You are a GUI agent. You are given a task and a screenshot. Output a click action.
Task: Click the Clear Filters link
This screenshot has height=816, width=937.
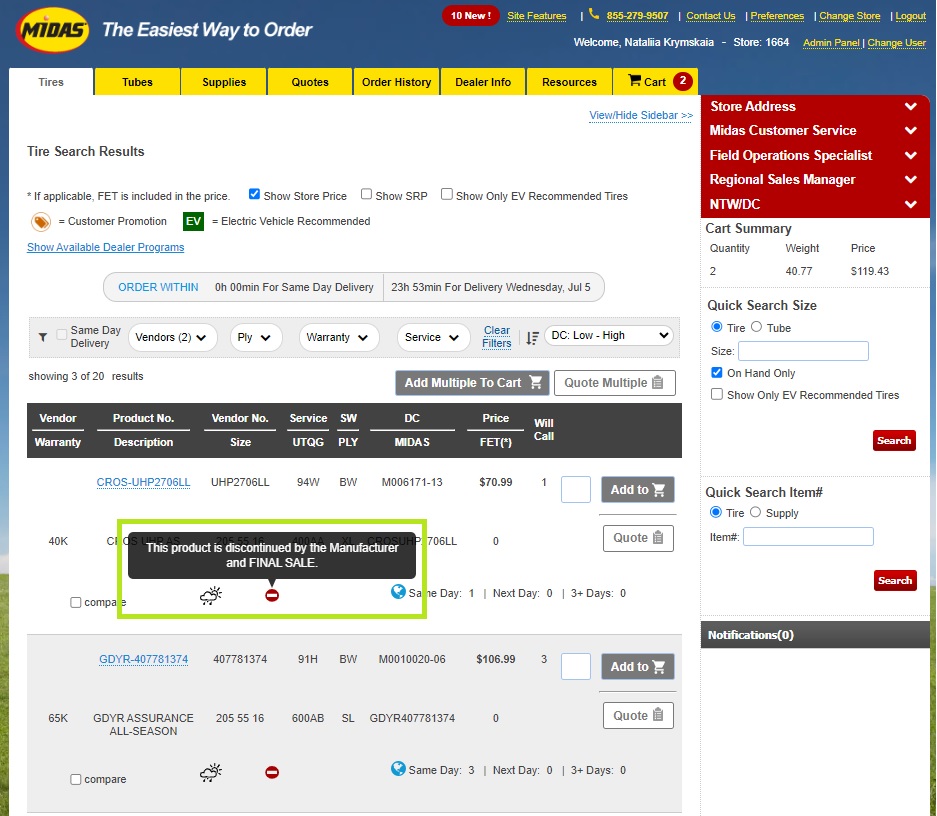[497, 337]
